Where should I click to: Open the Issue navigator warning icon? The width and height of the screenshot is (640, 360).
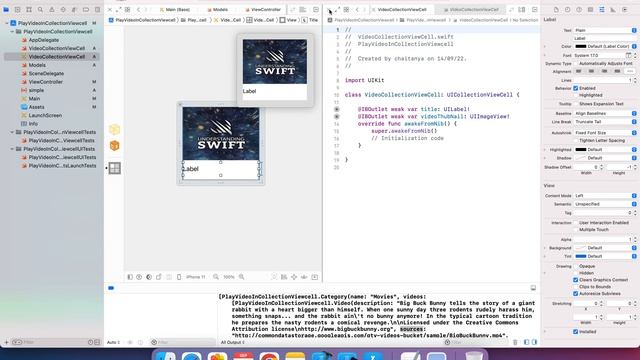52,9
